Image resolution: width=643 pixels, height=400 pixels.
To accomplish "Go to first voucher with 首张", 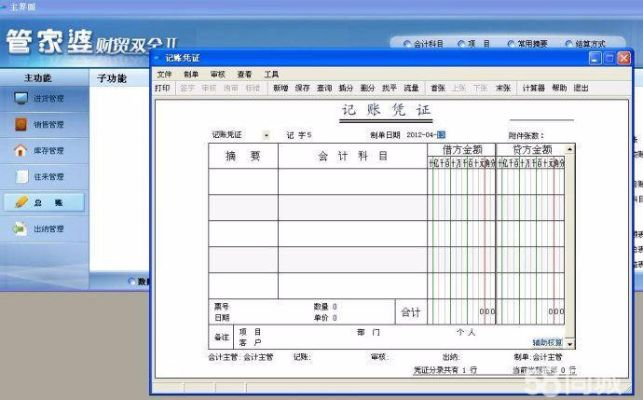I will tap(438, 88).
